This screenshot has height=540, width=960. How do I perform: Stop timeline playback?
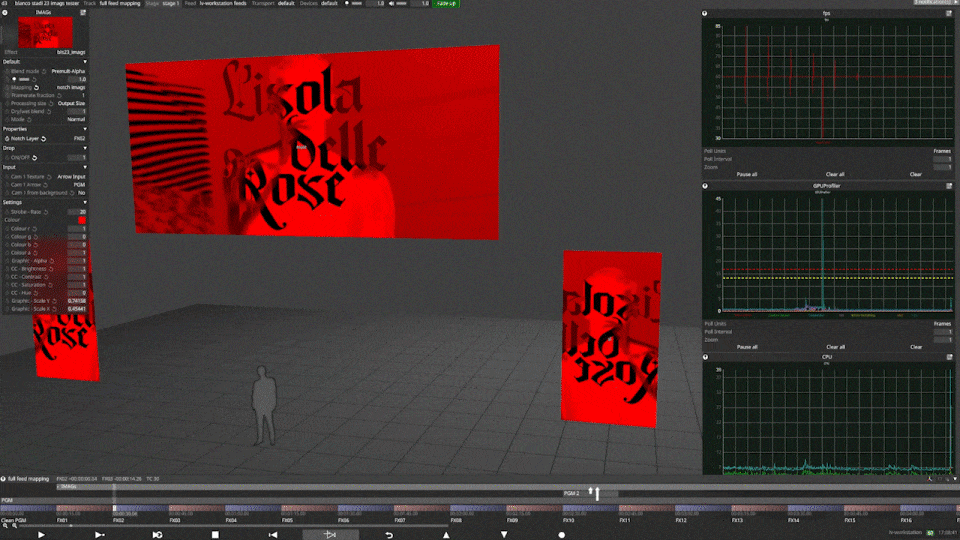[x=215, y=534]
